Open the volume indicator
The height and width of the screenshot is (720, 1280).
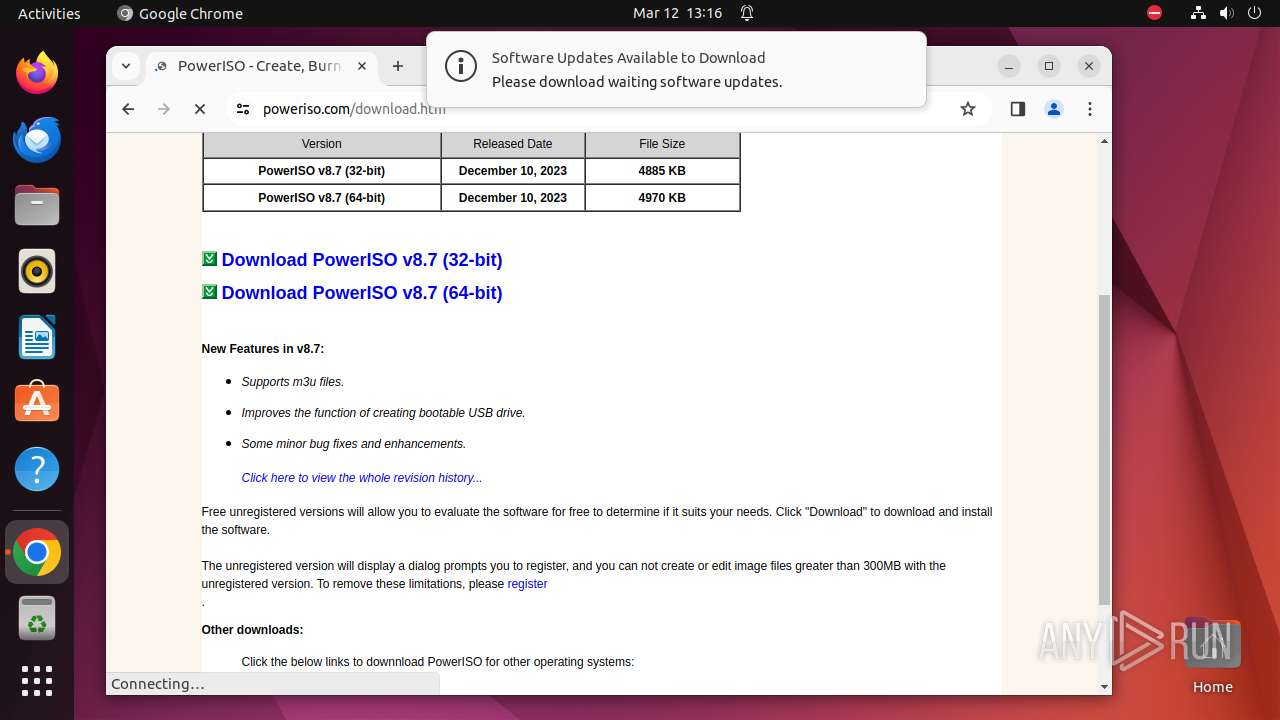point(1226,13)
